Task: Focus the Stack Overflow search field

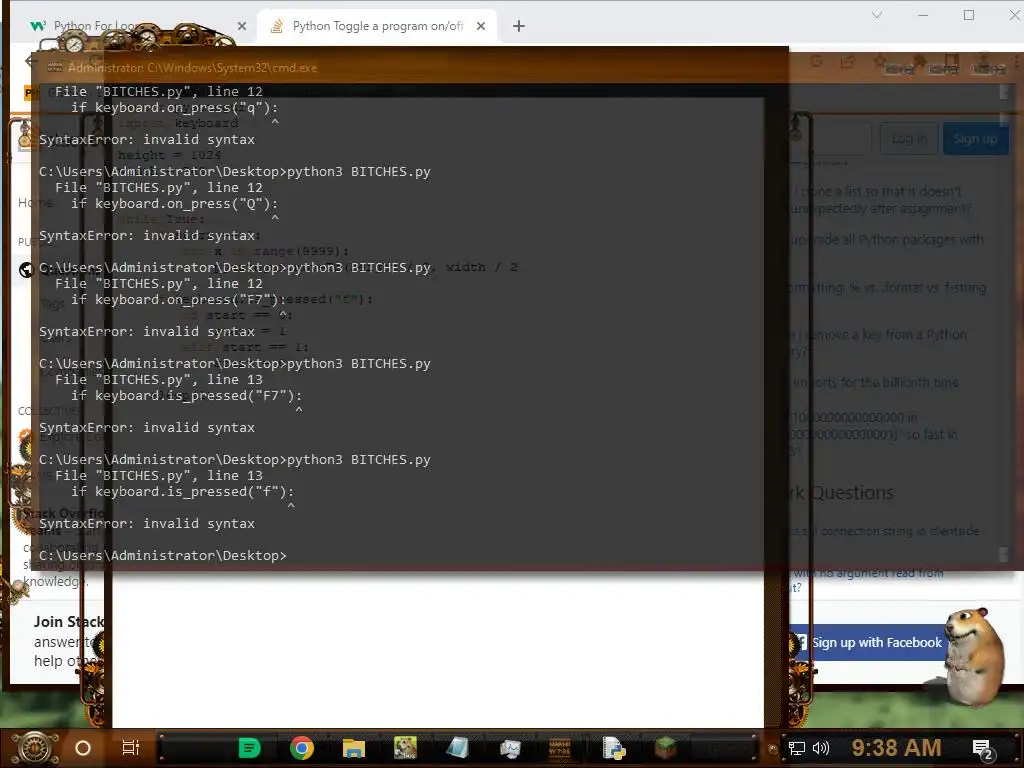Action: [x=829, y=138]
